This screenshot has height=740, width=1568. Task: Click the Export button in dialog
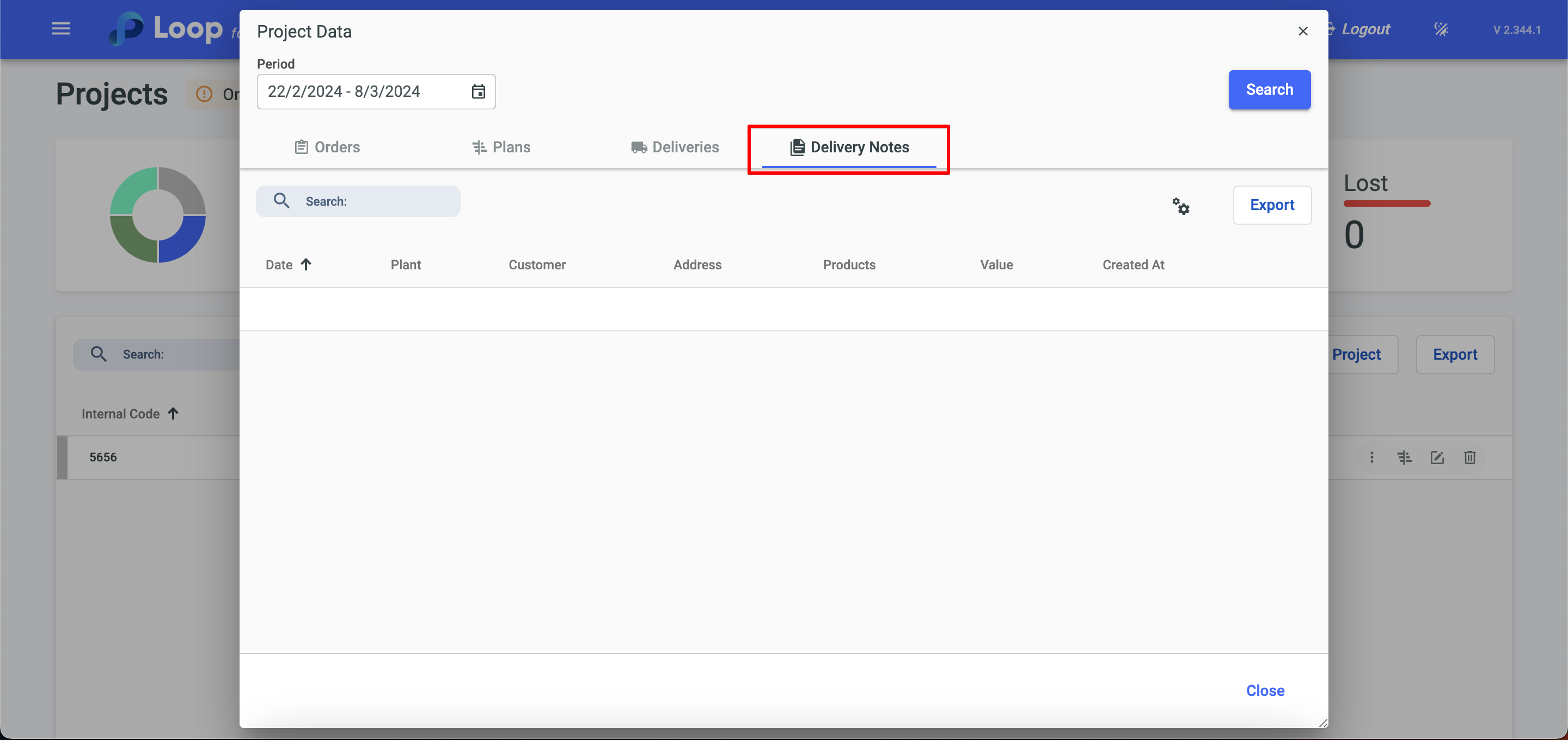coord(1272,205)
